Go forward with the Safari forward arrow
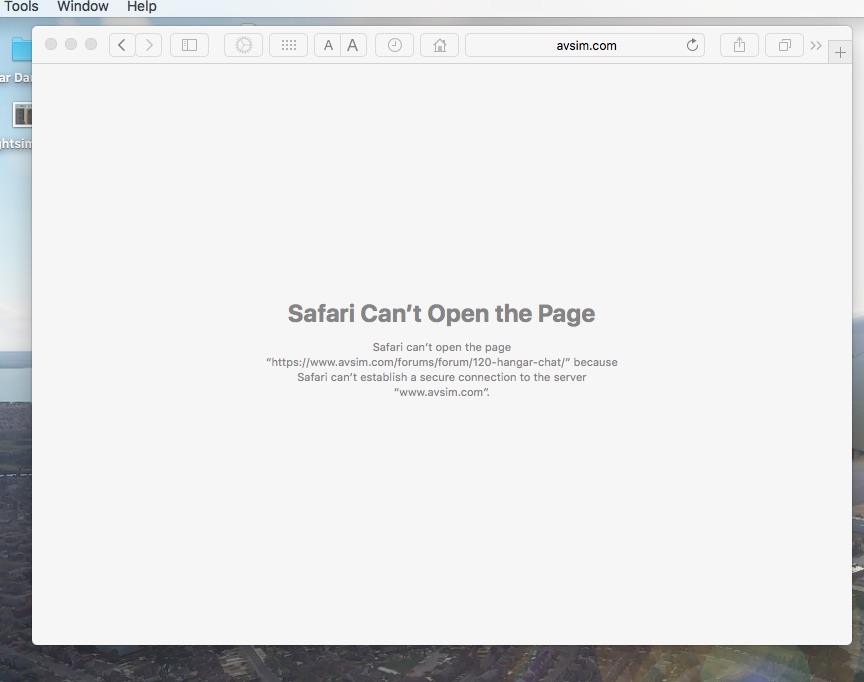Image resolution: width=864 pixels, height=682 pixels. click(x=149, y=45)
